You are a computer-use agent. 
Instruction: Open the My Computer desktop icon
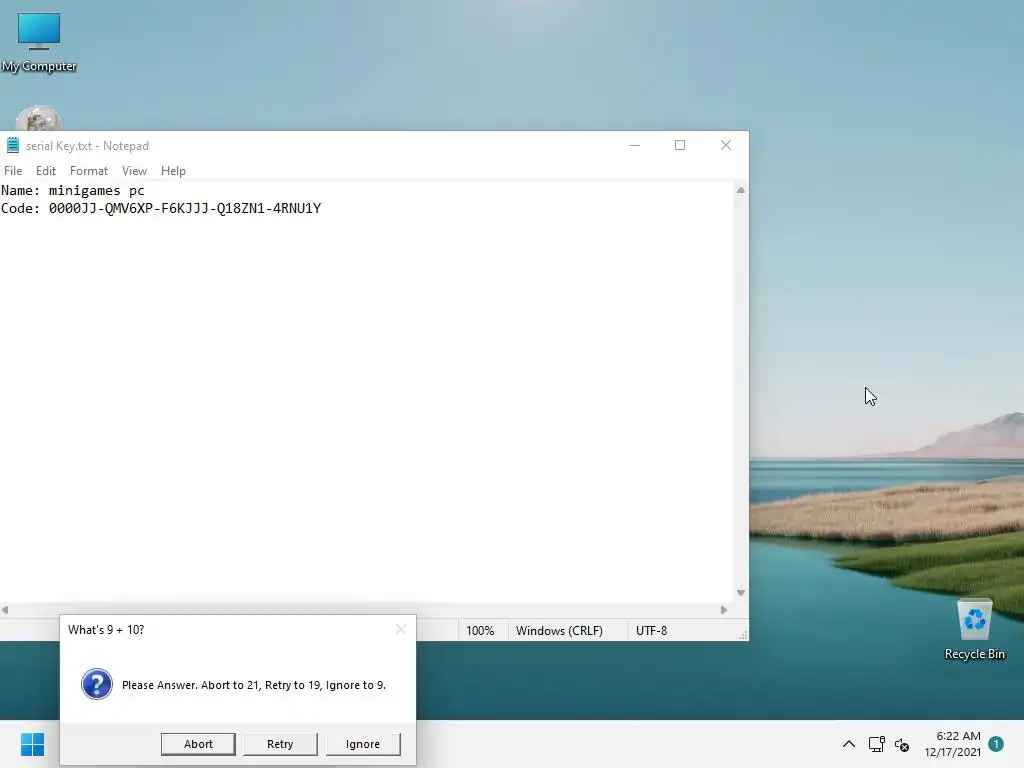[39, 42]
